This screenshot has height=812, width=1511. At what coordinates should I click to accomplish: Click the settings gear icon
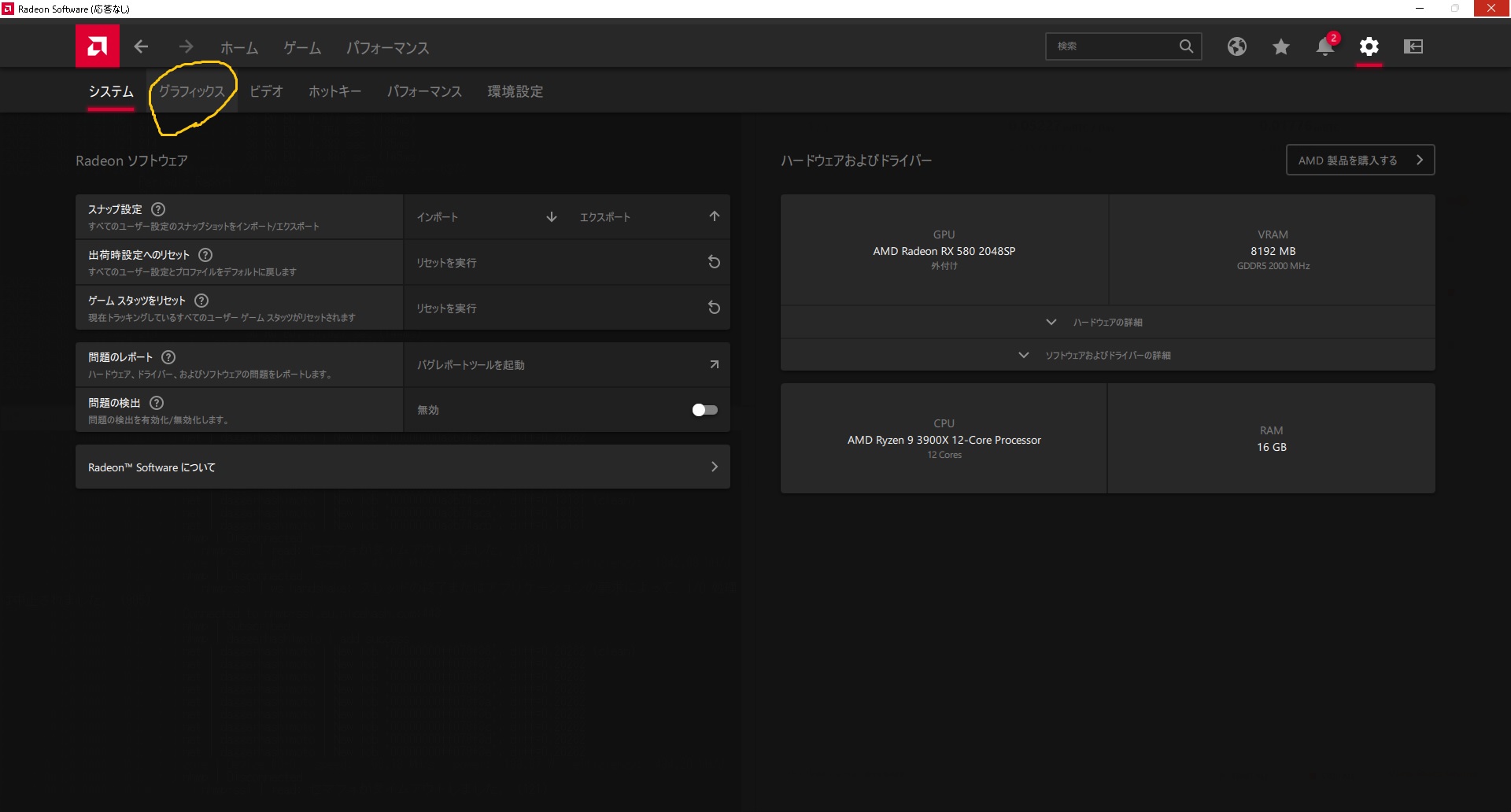[1369, 47]
